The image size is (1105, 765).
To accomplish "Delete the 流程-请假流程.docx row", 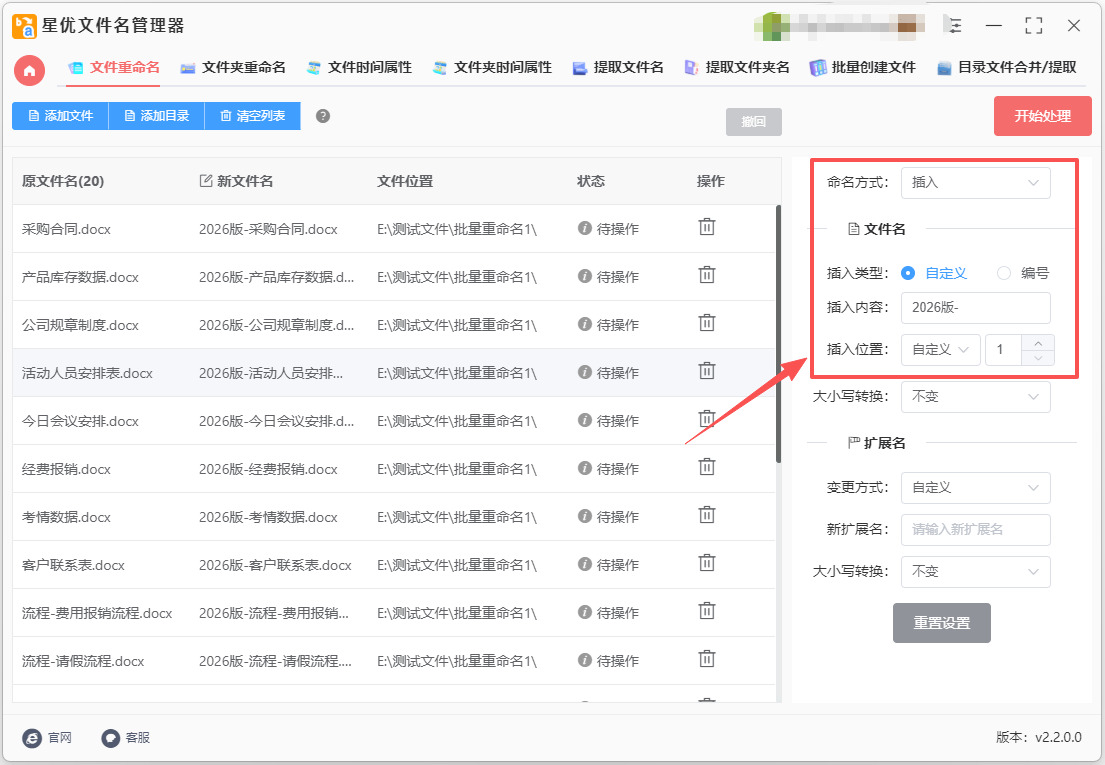I will click(707, 659).
